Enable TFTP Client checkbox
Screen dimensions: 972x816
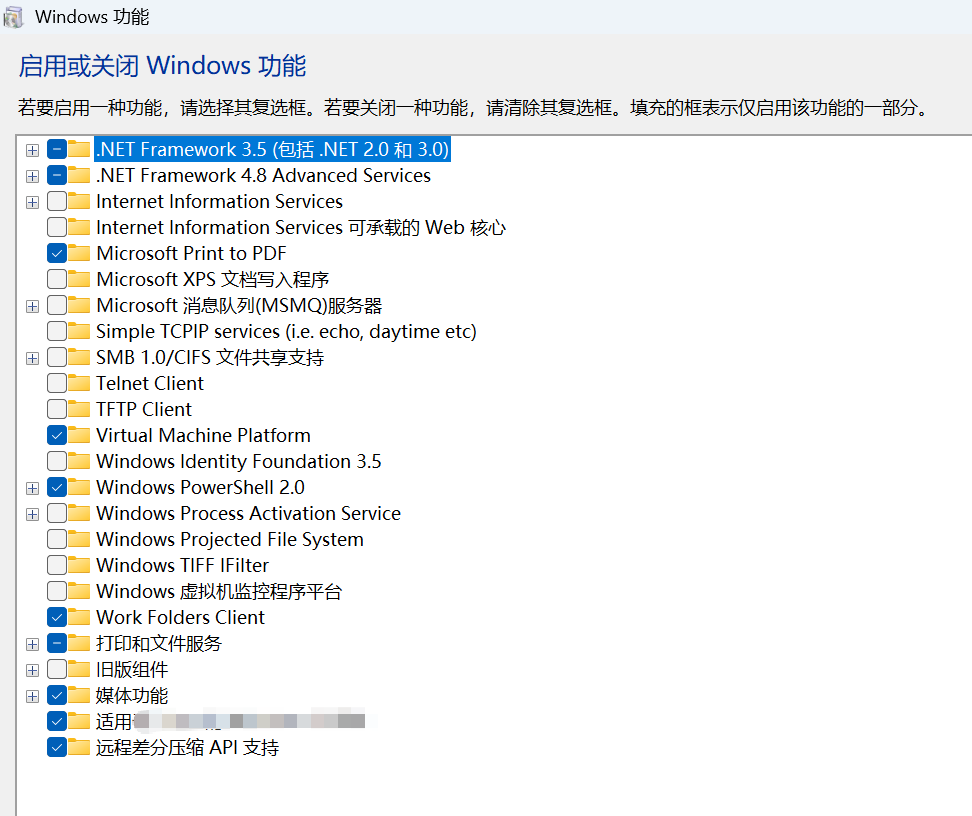point(57,410)
